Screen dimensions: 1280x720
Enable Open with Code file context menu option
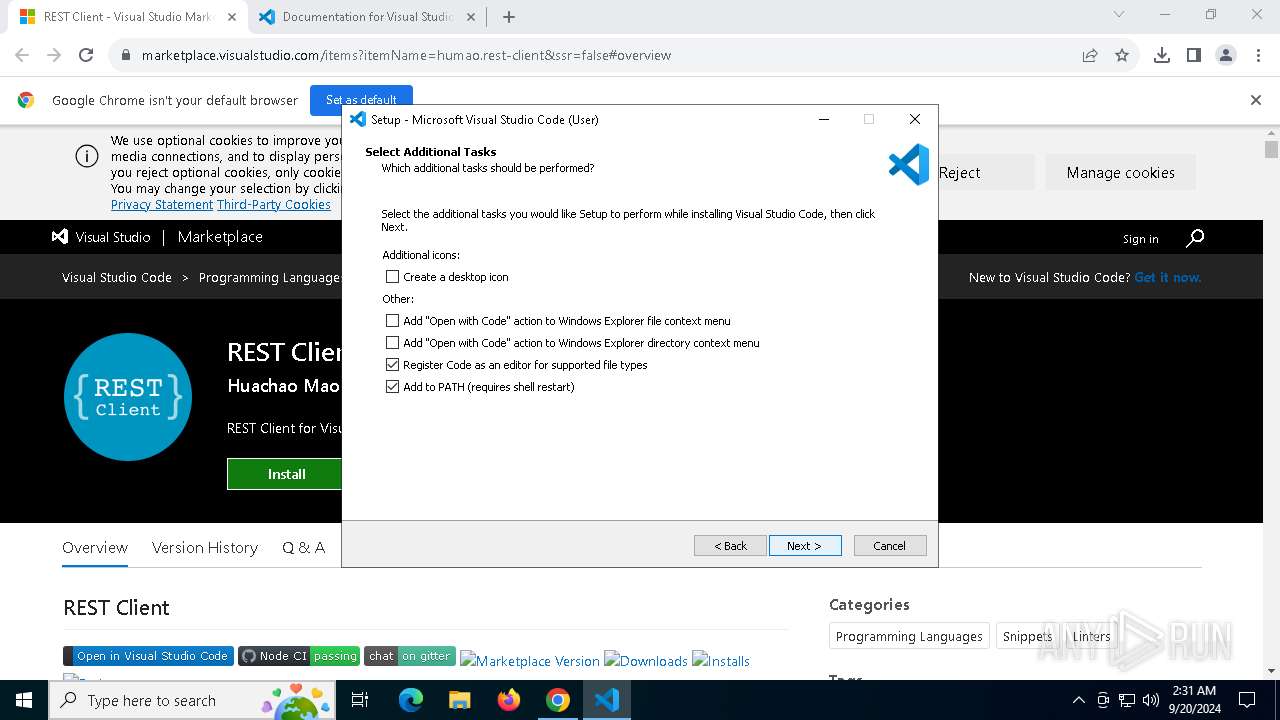click(392, 321)
